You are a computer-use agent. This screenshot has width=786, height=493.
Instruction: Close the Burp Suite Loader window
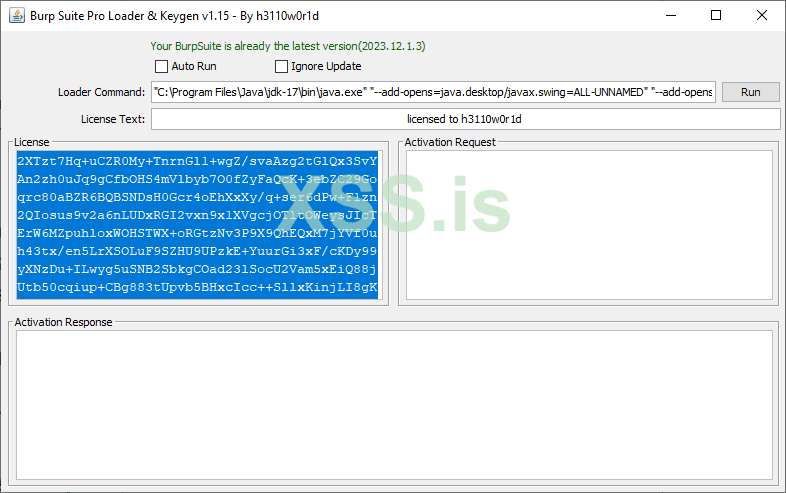tap(761, 16)
